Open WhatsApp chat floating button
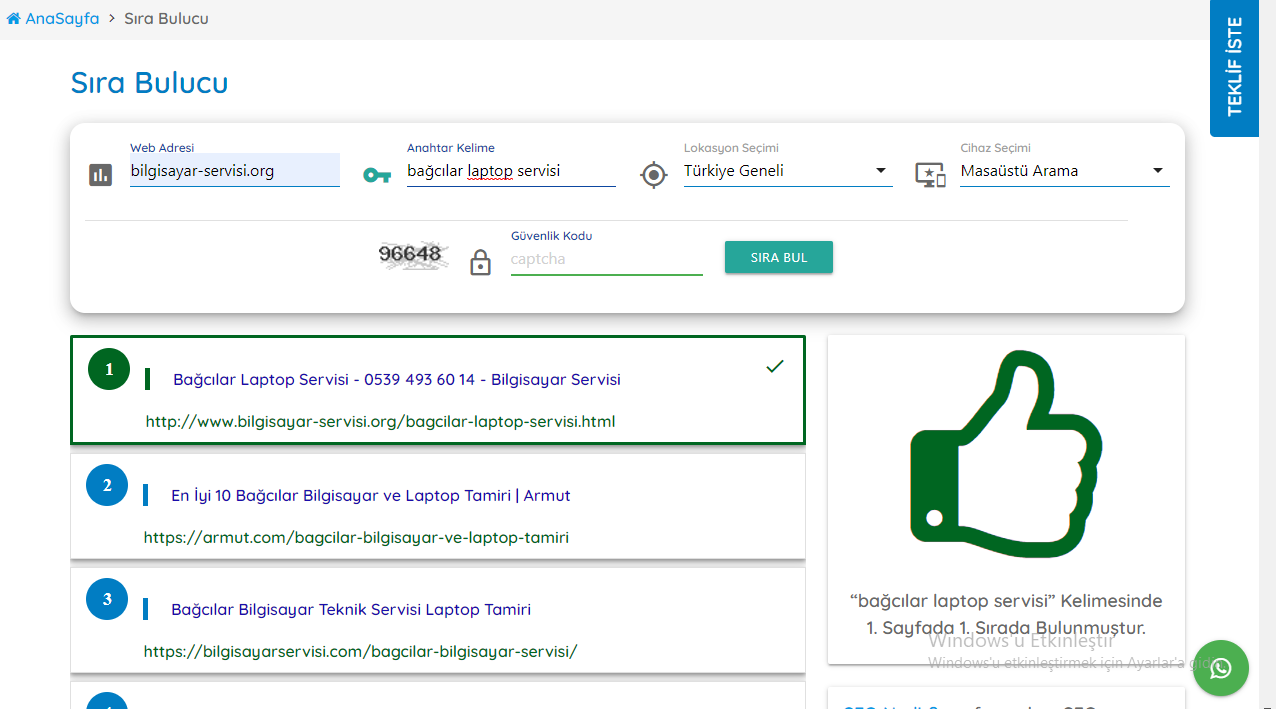Image resolution: width=1280 pixels, height=709 pixels. point(1221,668)
